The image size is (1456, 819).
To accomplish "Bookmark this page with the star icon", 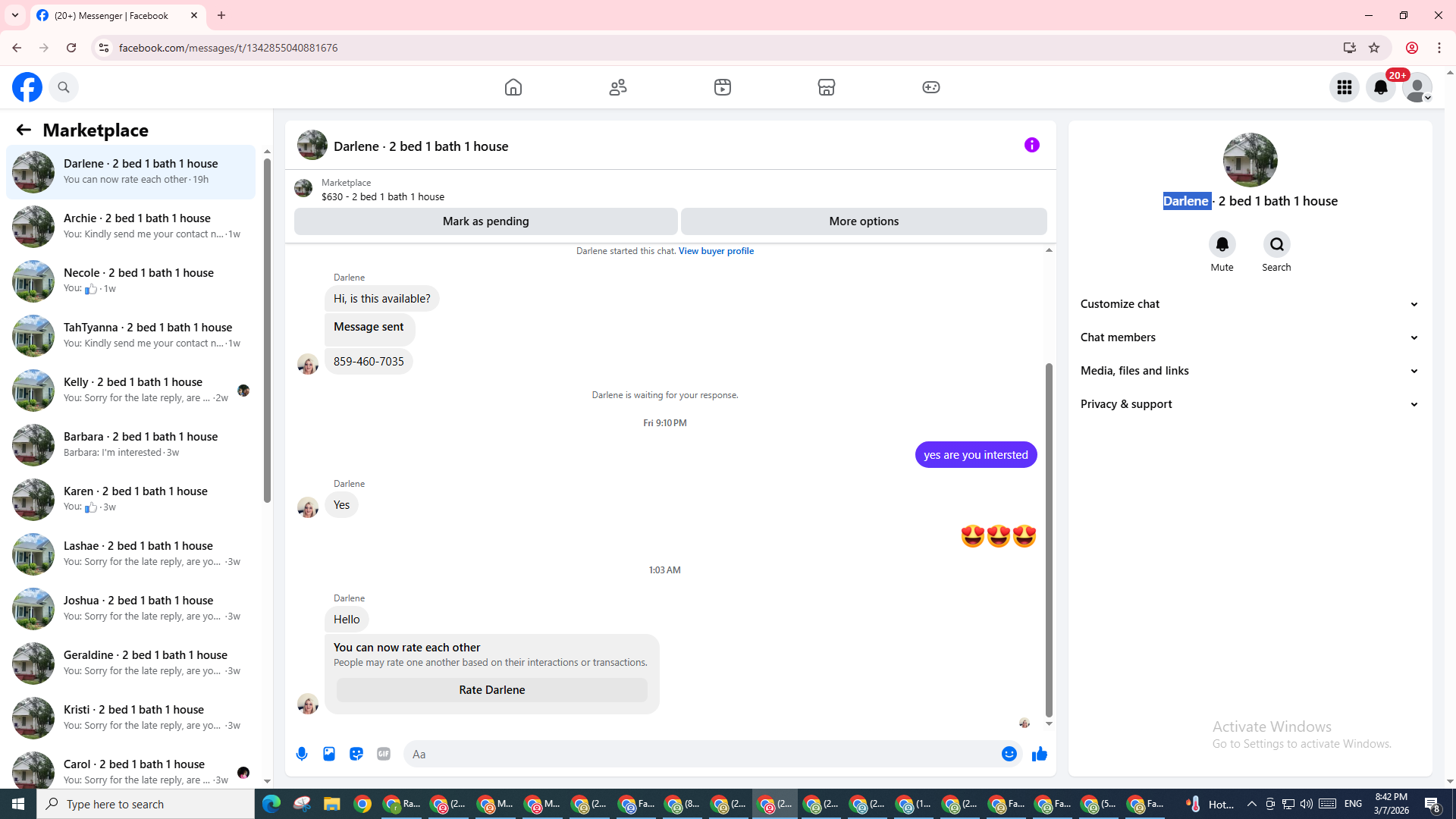I will pyautogui.click(x=1374, y=48).
